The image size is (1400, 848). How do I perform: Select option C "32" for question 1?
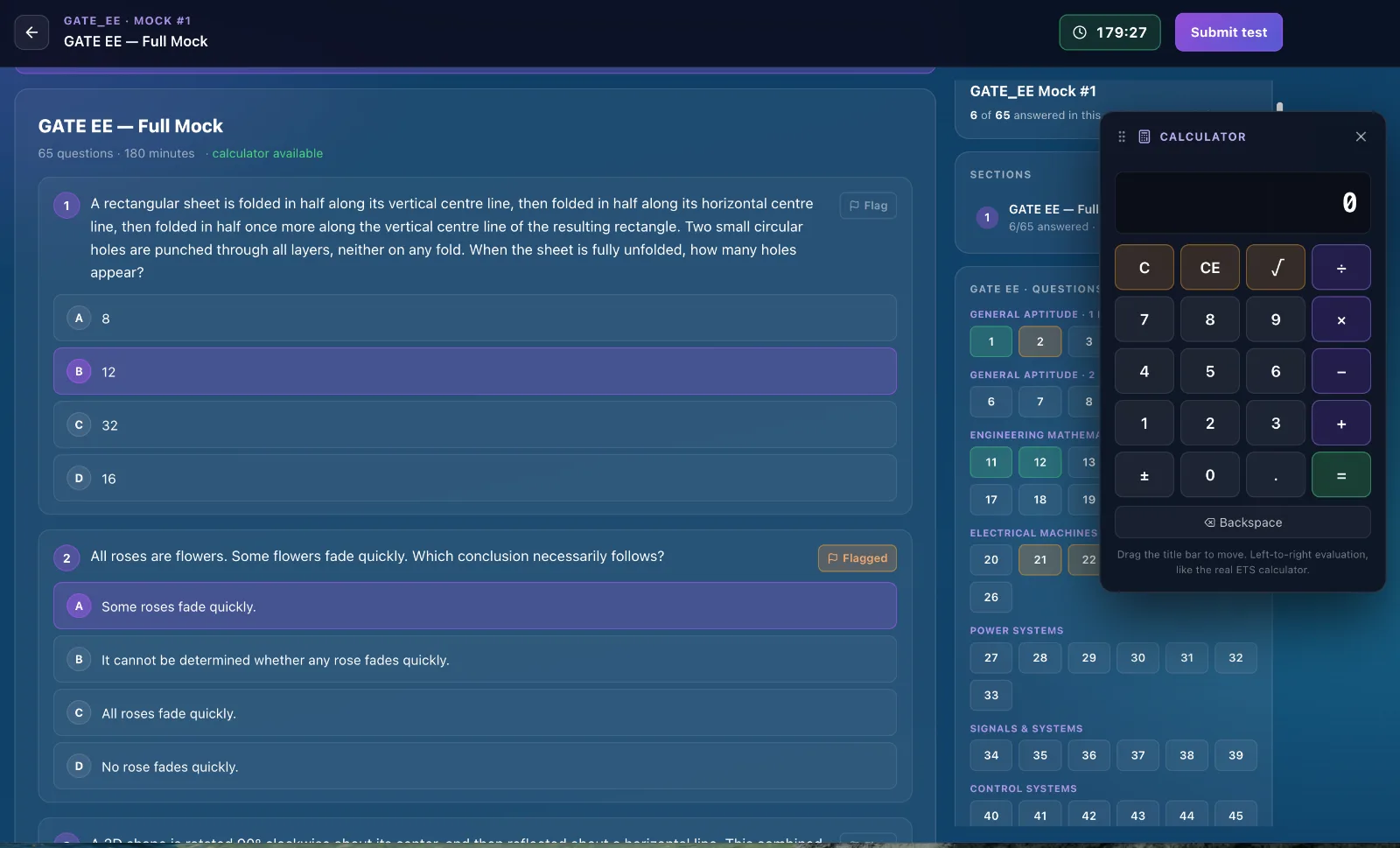pyautogui.click(x=475, y=424)
